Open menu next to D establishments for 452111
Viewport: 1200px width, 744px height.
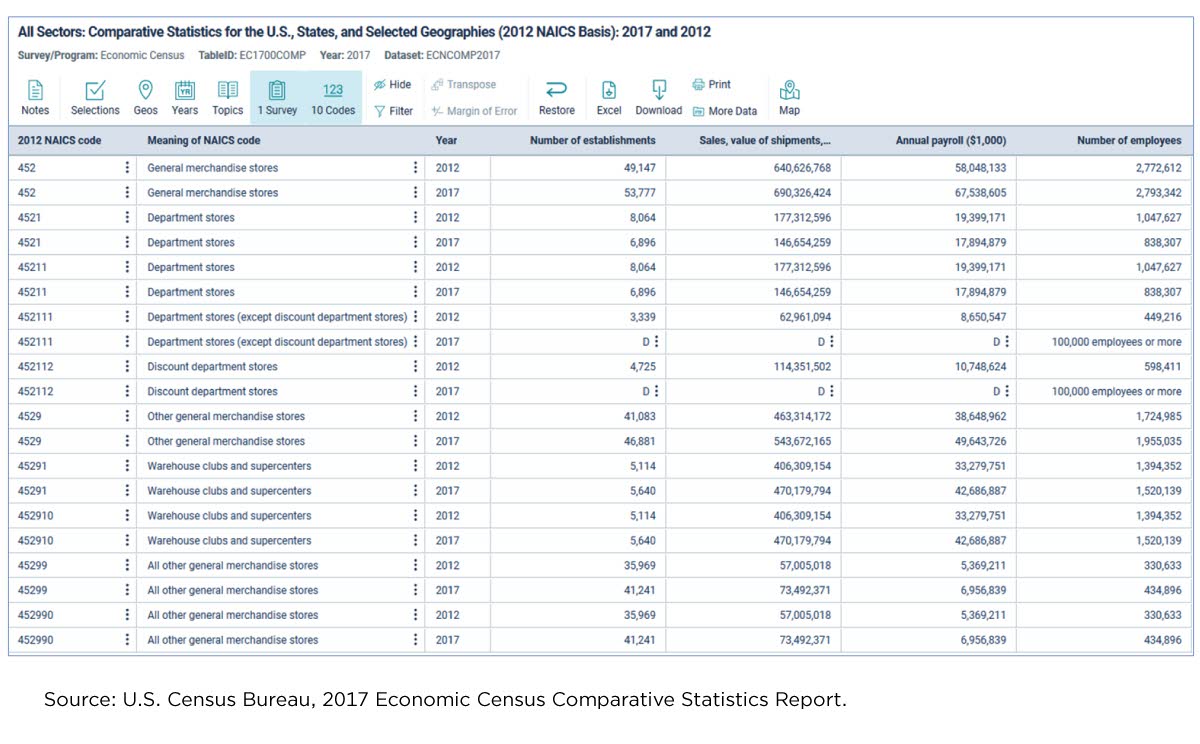(656, 342)
